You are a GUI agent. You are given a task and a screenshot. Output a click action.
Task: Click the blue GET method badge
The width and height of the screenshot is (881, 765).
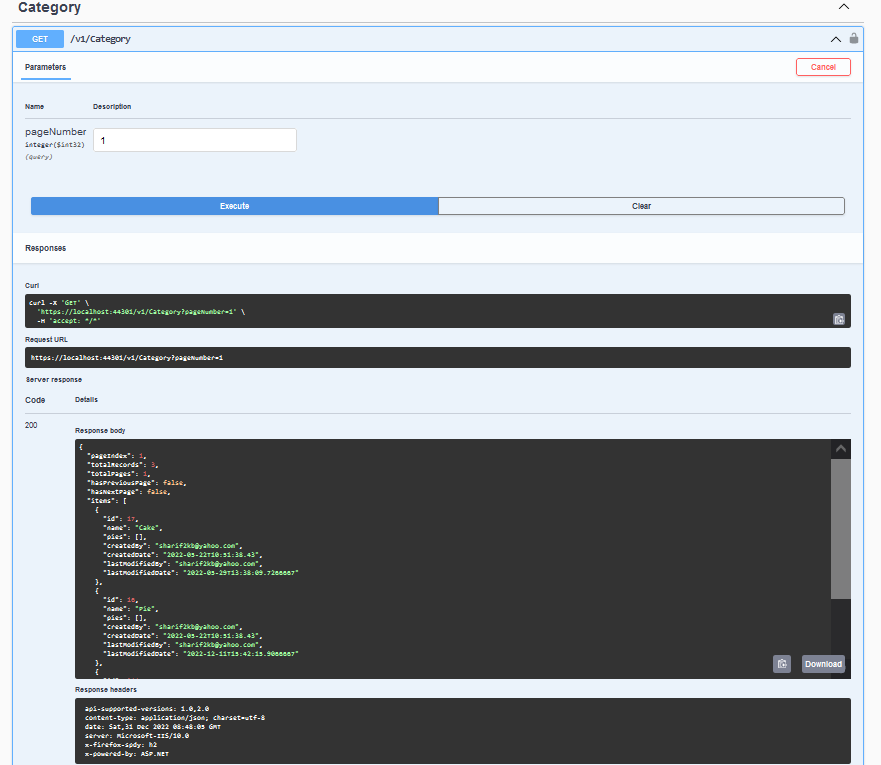(40, 39)
